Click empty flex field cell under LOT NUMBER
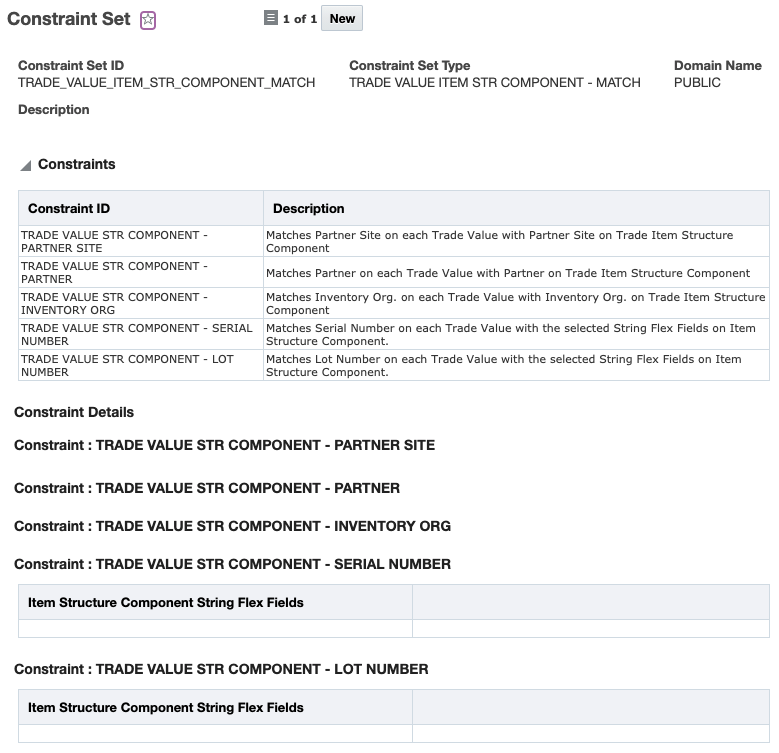The height and width of the screenshot is (753, 779). coord(215,733)
